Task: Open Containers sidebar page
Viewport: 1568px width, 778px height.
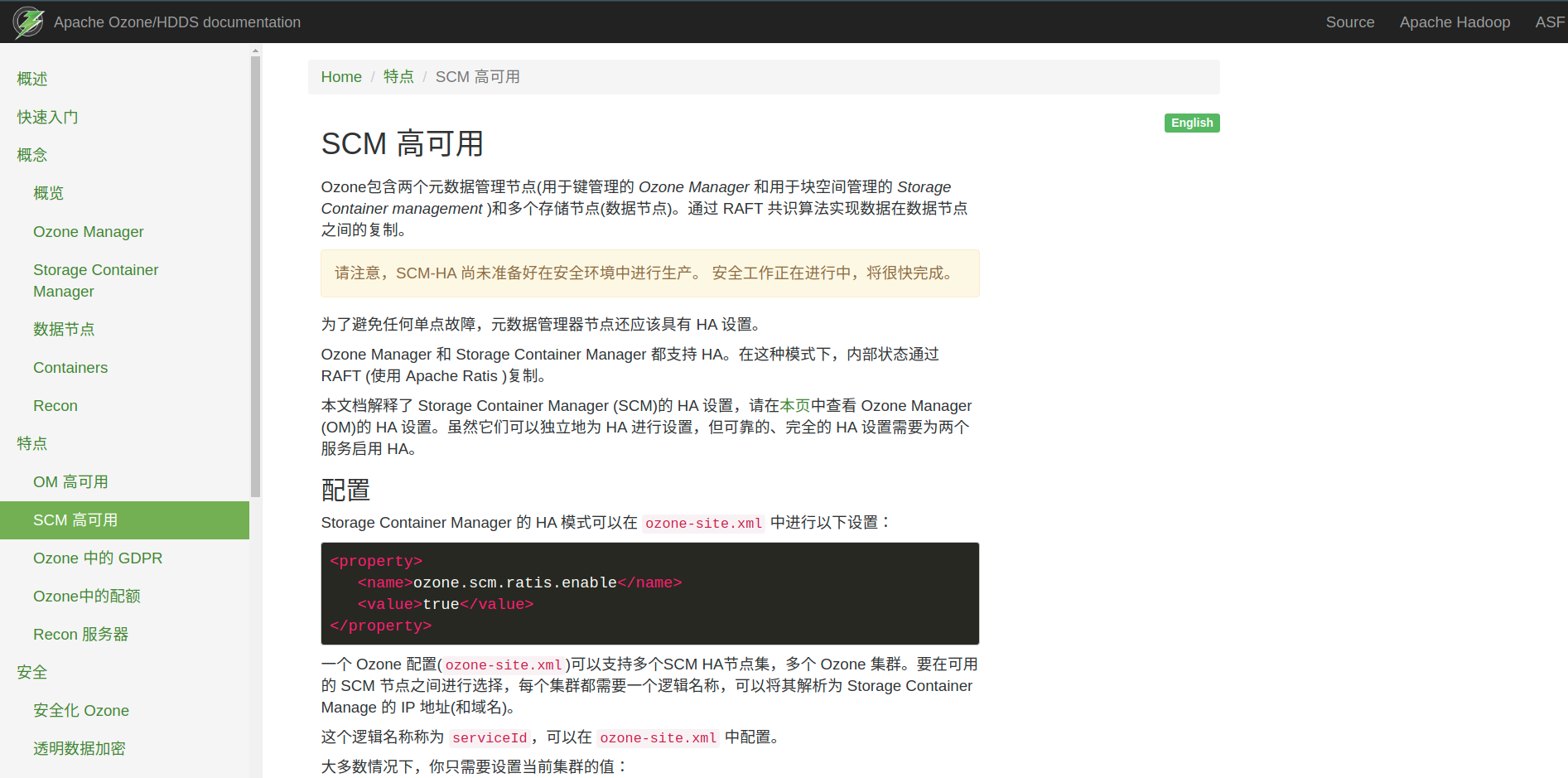Action: click(x=70, y=367)
